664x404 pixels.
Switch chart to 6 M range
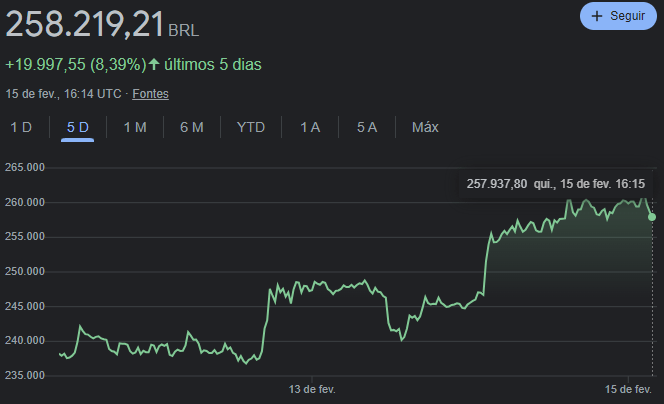(x=192, y=127)
